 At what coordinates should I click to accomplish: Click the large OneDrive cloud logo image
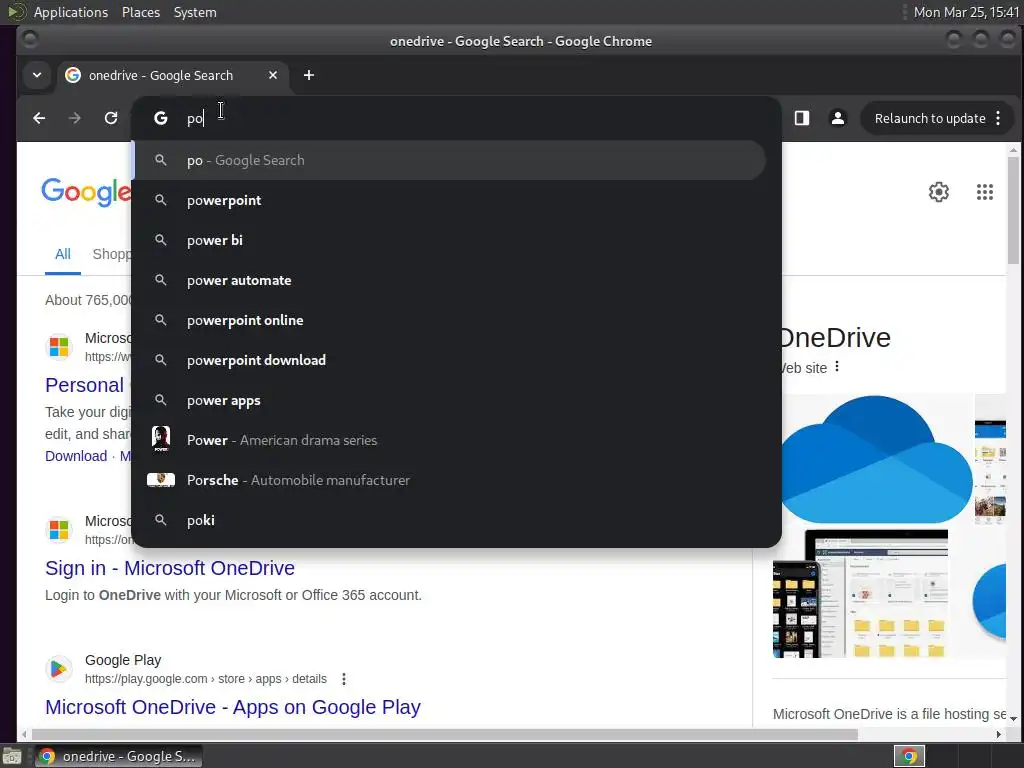pos(875,459)
